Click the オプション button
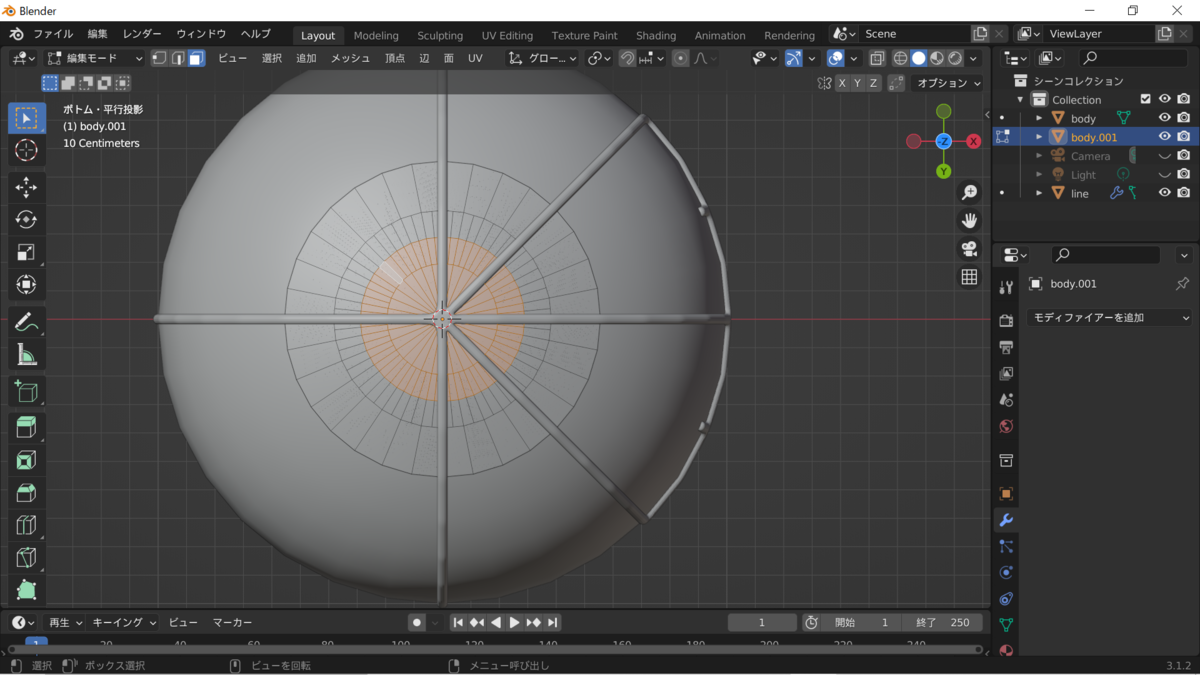The image size is (1200, 675). tap(948, 83)
